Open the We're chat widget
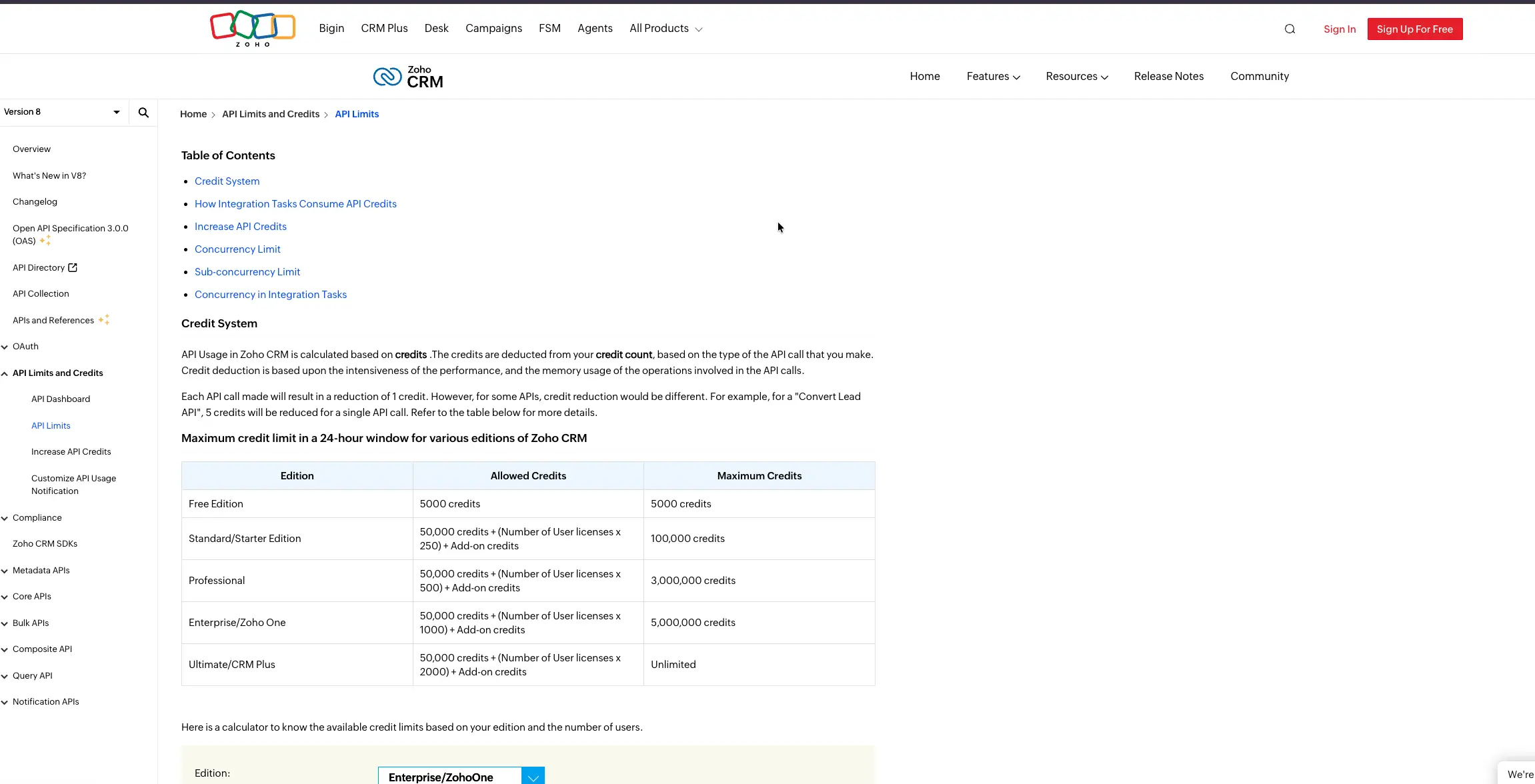1535x784 pixels. click(x=1518, y=773)
